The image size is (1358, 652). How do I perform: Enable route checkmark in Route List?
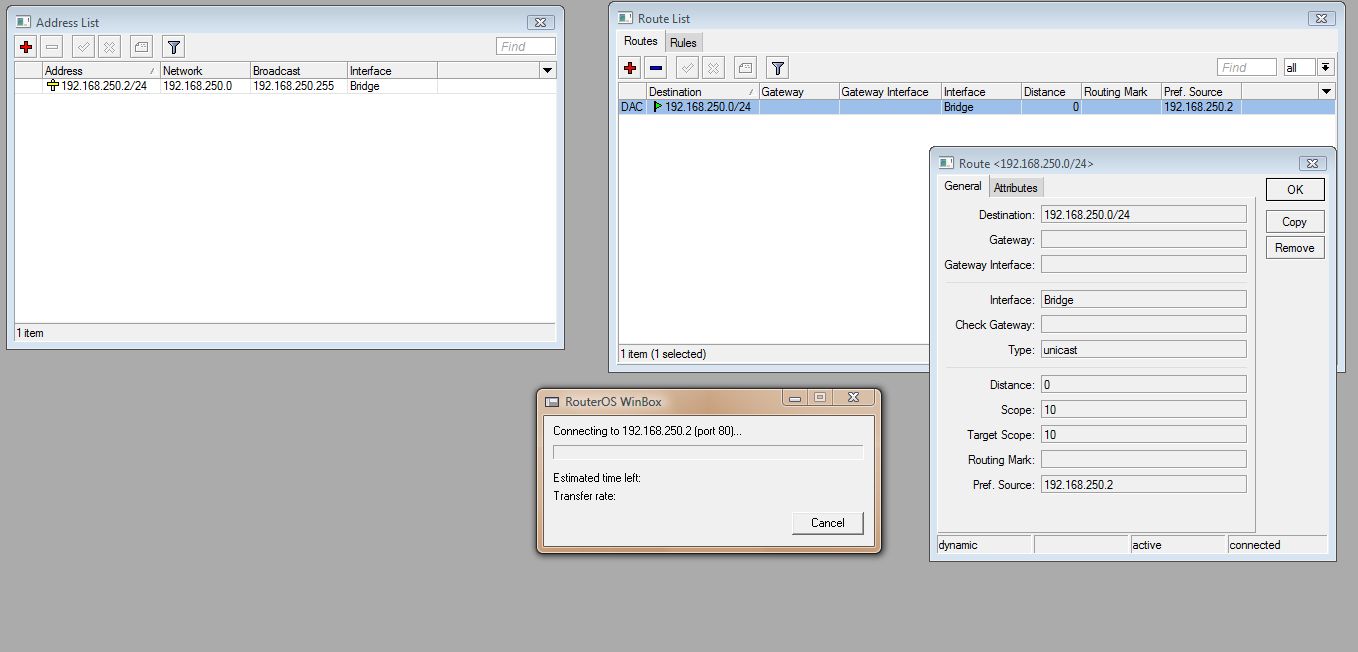pyautogui.click(x=688, y=68)
